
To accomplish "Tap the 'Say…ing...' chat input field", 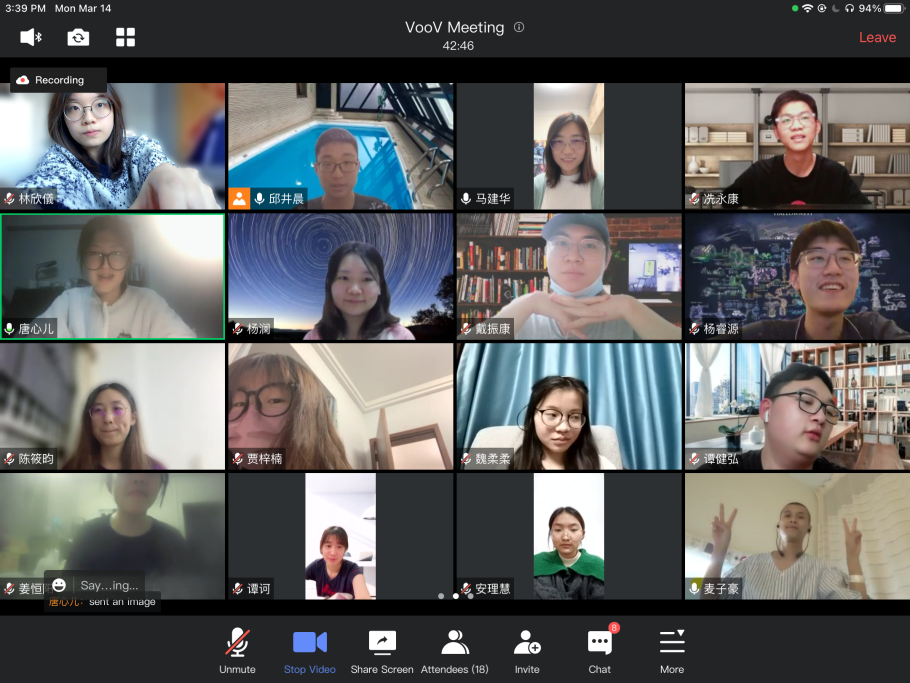I will 109,585.
